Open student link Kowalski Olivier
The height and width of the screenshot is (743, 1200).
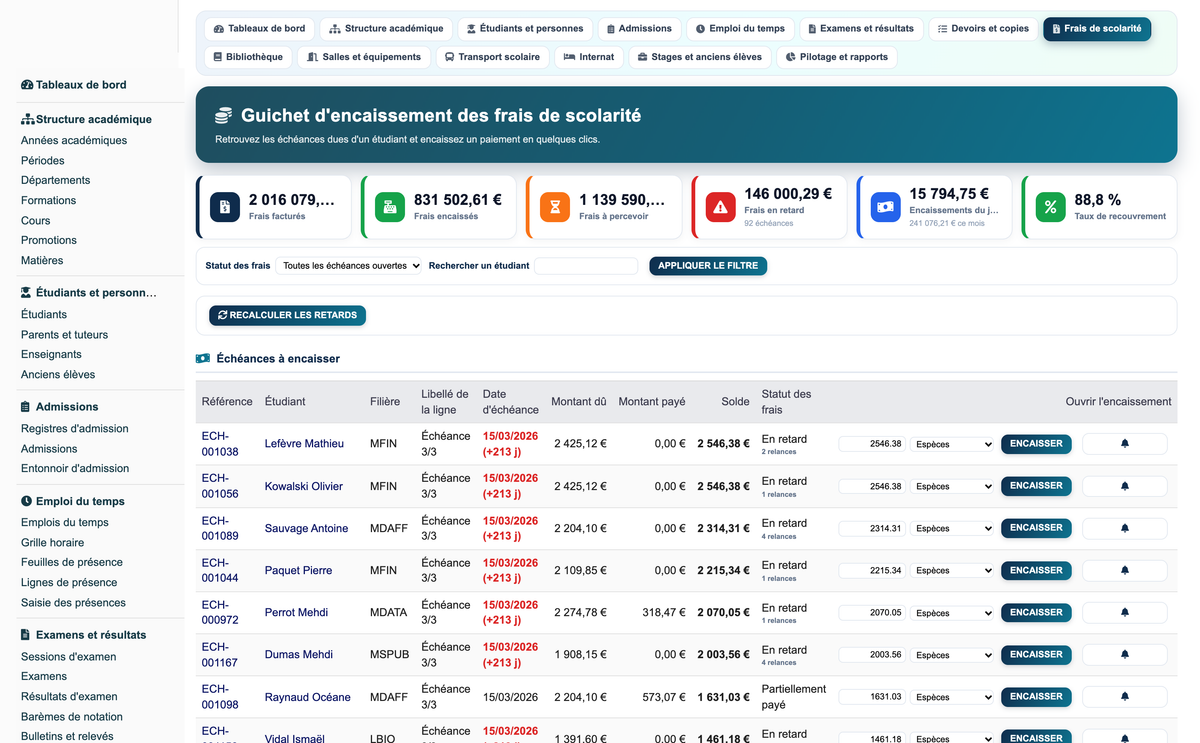[x=304, y=486]
